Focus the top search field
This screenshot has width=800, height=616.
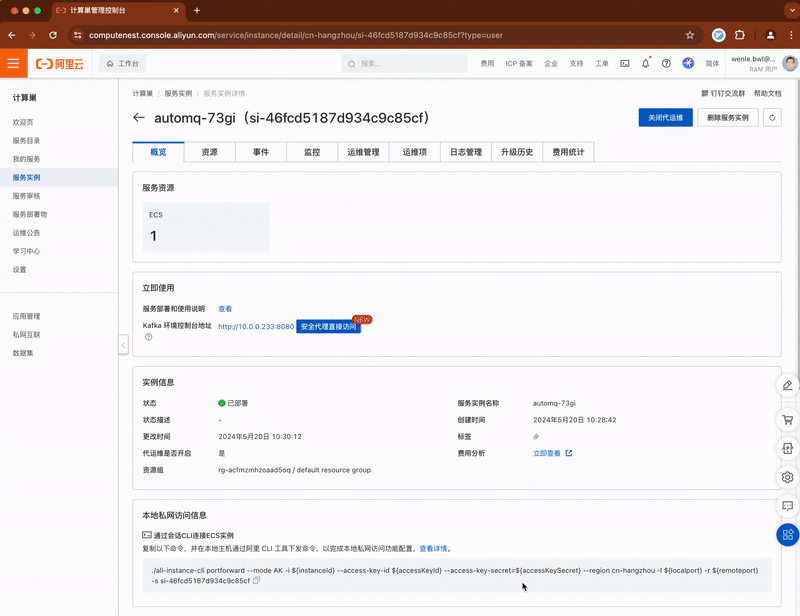click(x=404, y=64)
